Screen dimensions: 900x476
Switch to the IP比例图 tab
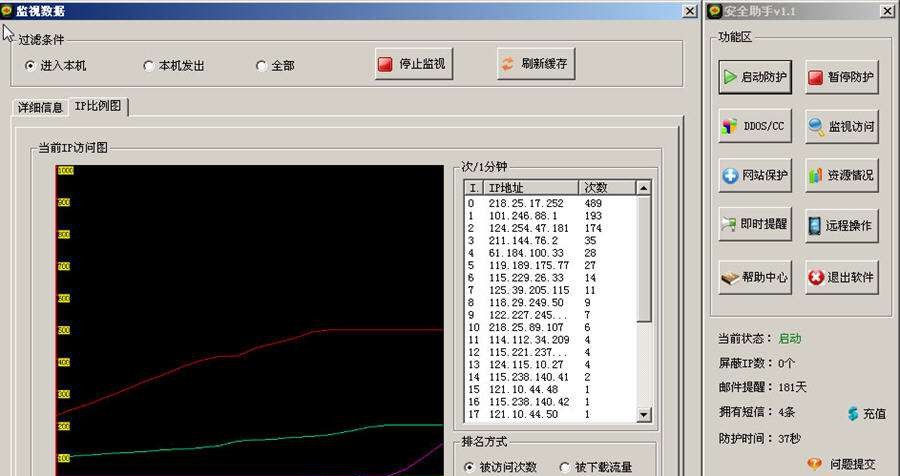click(x=98, y=106)
